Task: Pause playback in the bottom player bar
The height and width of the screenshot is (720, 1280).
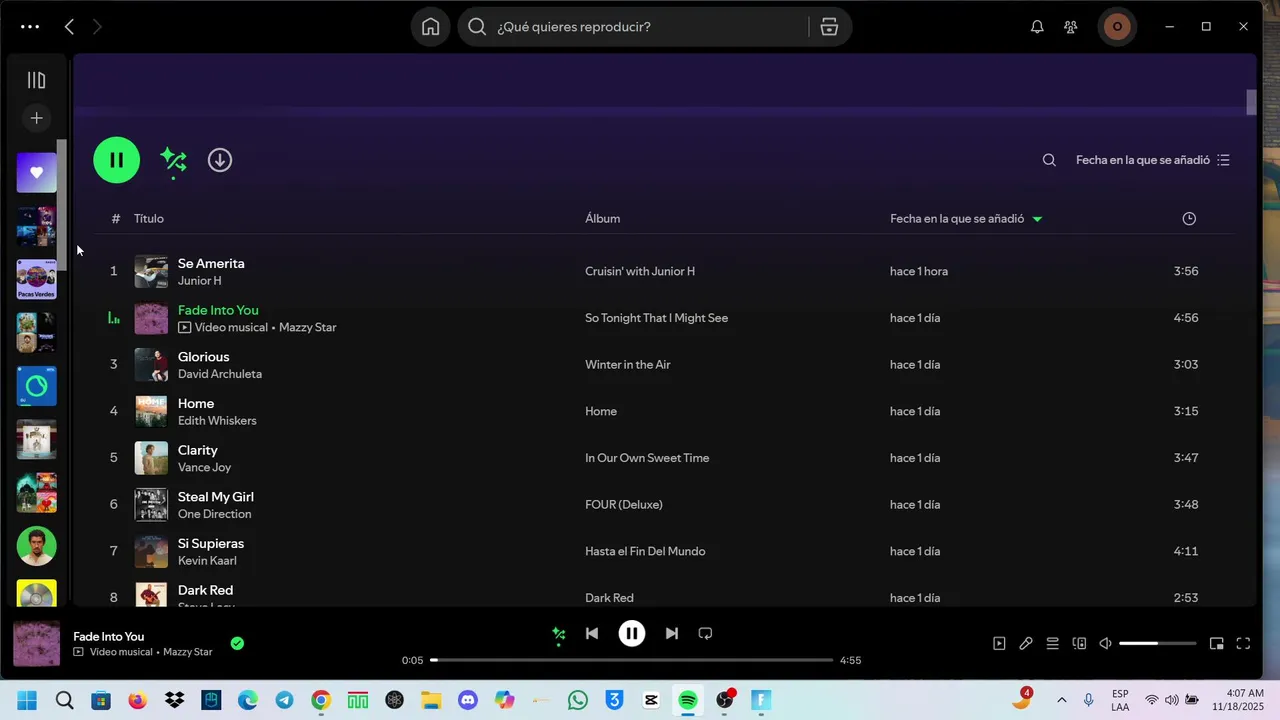Action: (632, 633)
